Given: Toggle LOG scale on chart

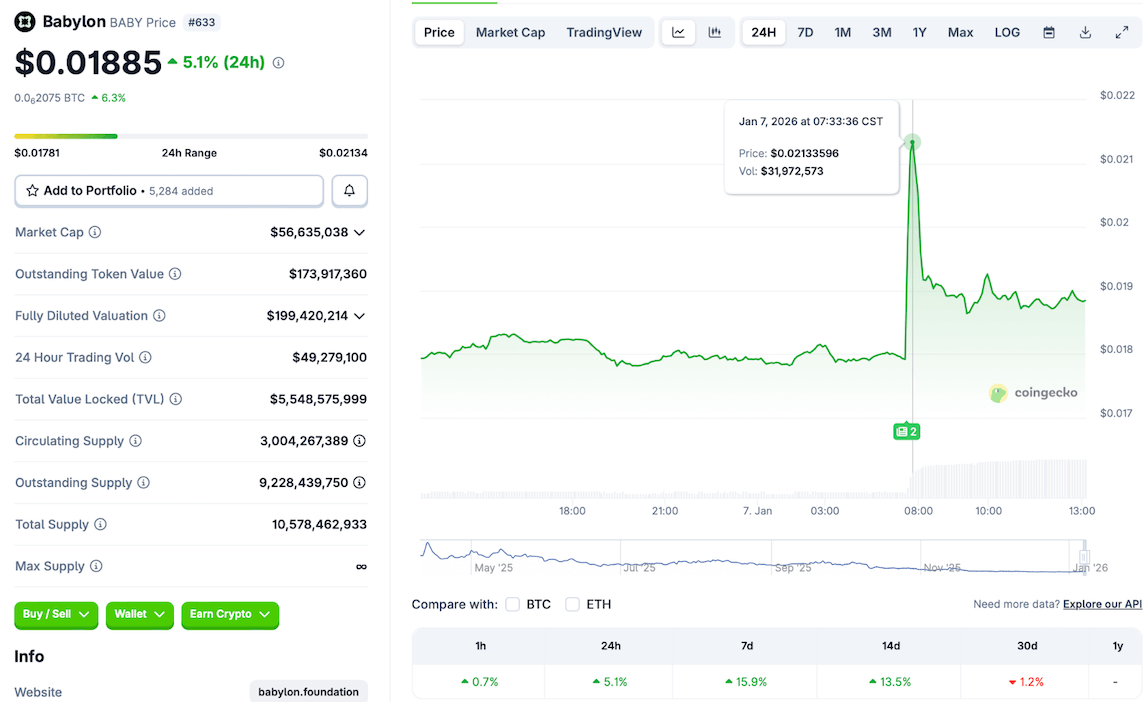Looking at the screenshot, I should (1007, 32).
